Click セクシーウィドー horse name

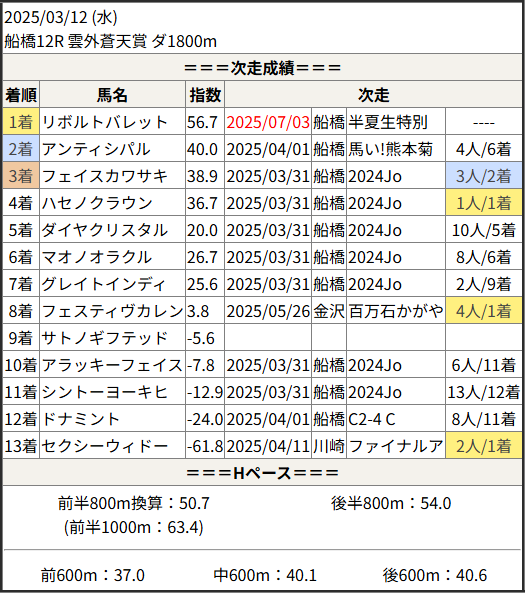pos(104,446)
